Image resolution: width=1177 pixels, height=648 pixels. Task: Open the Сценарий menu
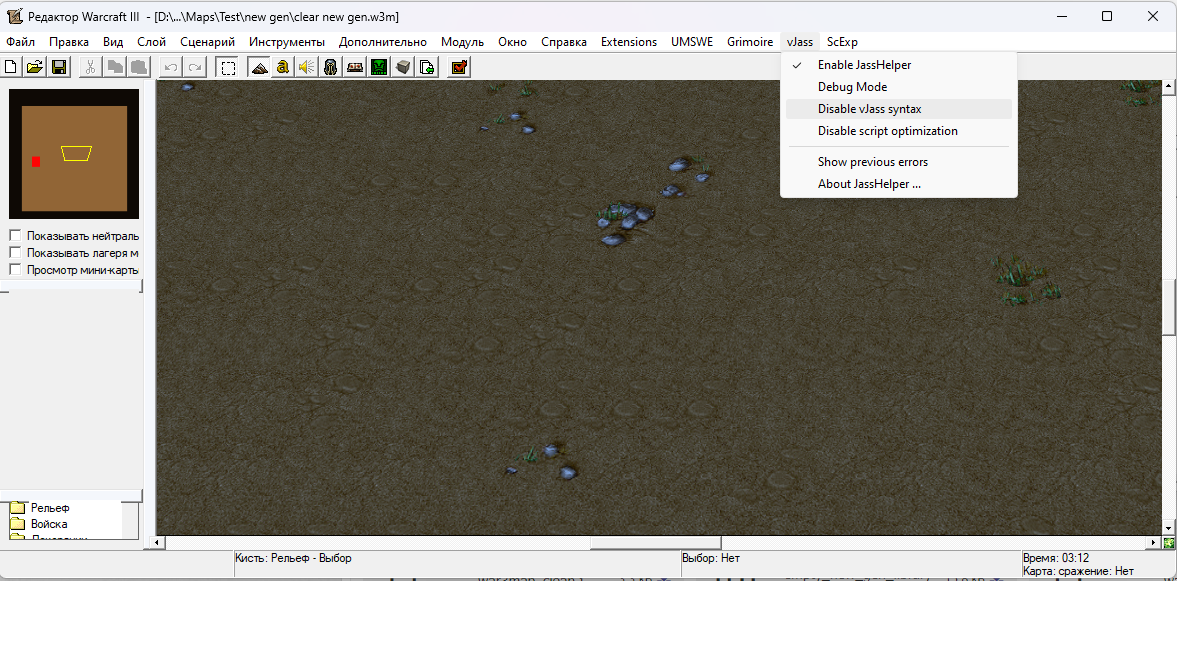[x=207, y=42]
